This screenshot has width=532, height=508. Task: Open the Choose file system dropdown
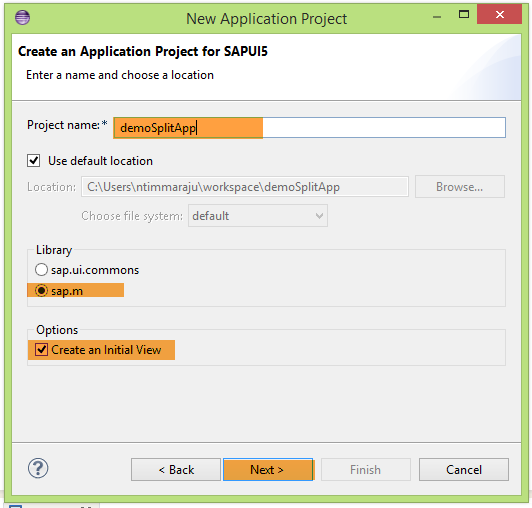[258, 215]
